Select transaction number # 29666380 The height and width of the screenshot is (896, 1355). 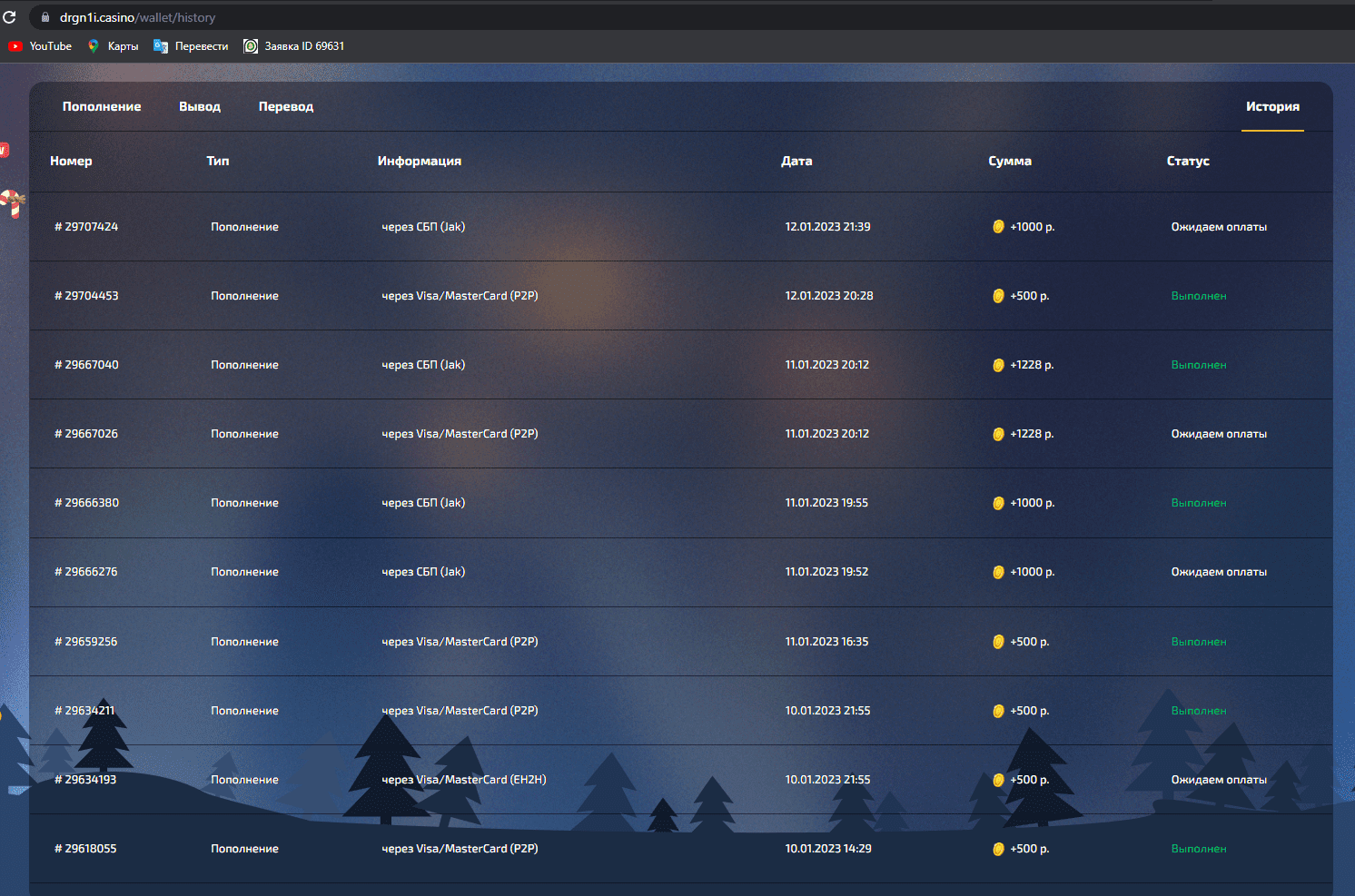click(86, 503)
